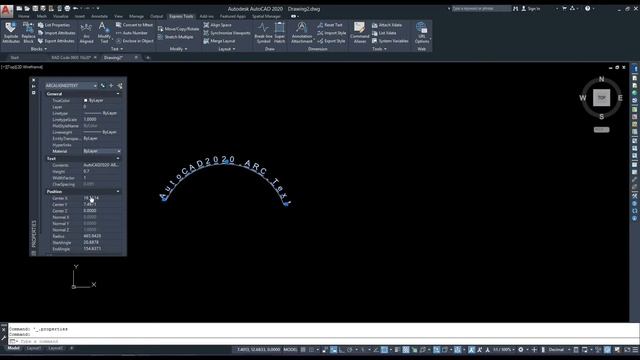
Task: Open workspace switching gear in status bar
Action: pos(521,350)
